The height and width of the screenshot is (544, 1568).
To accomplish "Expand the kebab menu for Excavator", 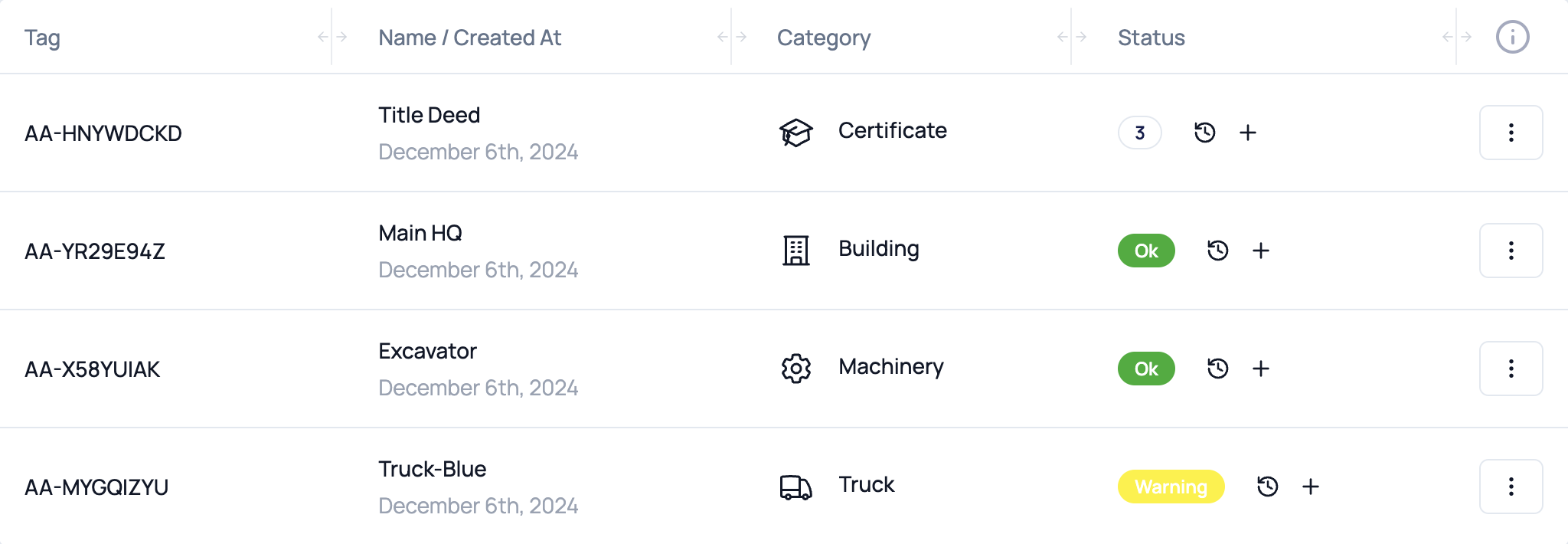I will (1511, 369).
